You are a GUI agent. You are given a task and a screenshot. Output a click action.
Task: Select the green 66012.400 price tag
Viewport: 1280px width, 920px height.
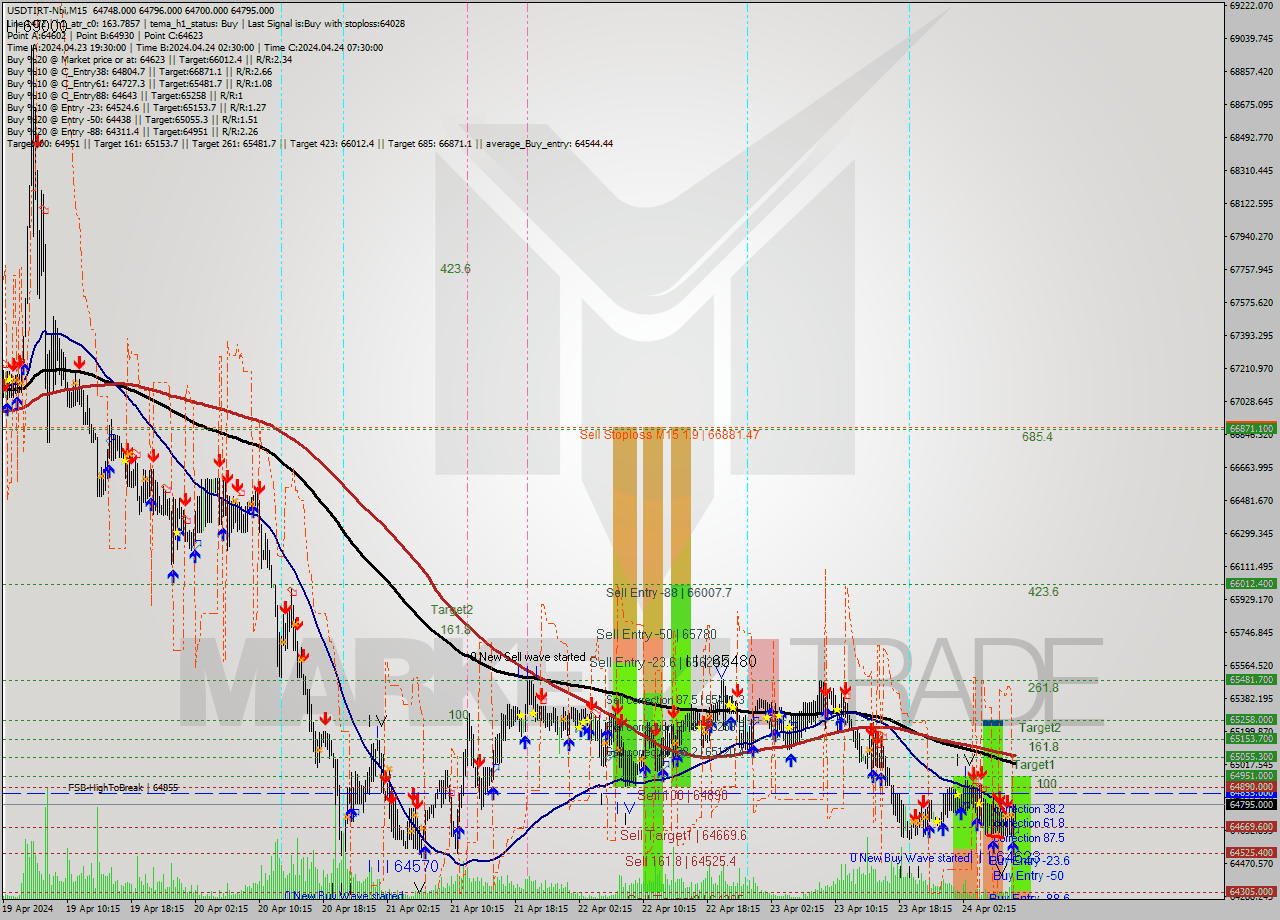(x=1251, y=584)
